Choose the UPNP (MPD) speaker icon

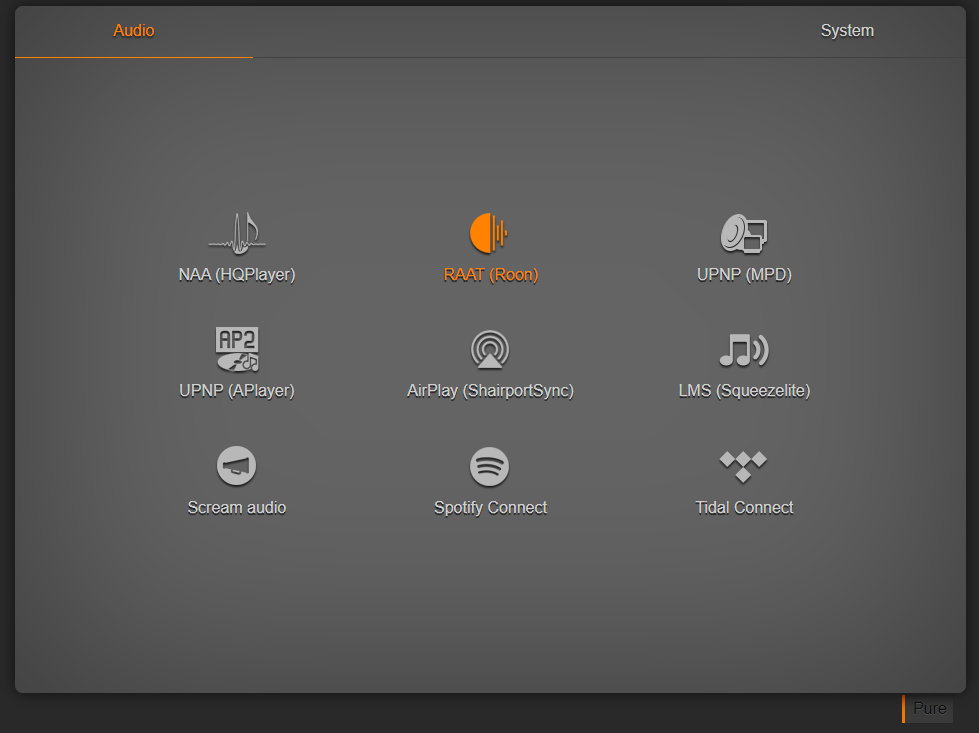744,234
